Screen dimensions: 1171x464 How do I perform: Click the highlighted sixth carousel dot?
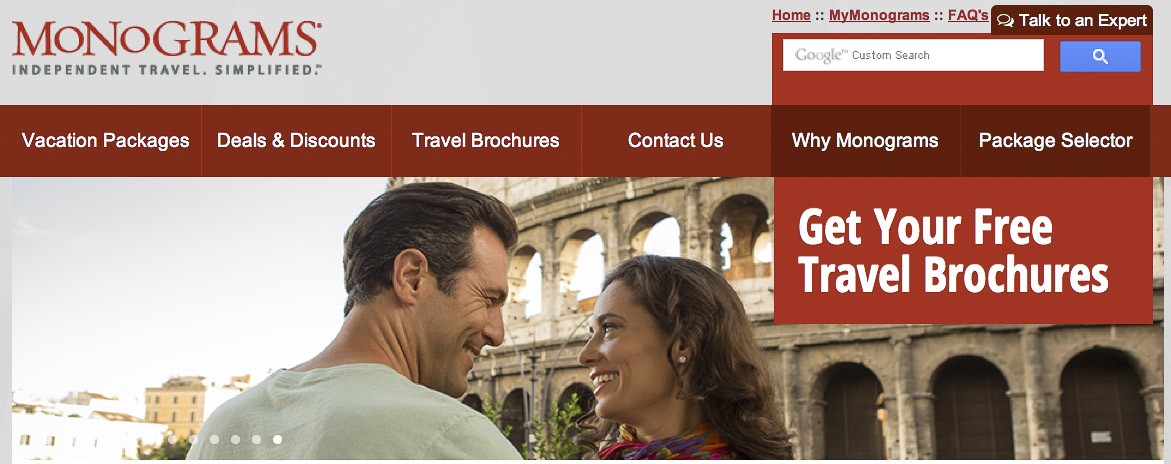[277, 439]
